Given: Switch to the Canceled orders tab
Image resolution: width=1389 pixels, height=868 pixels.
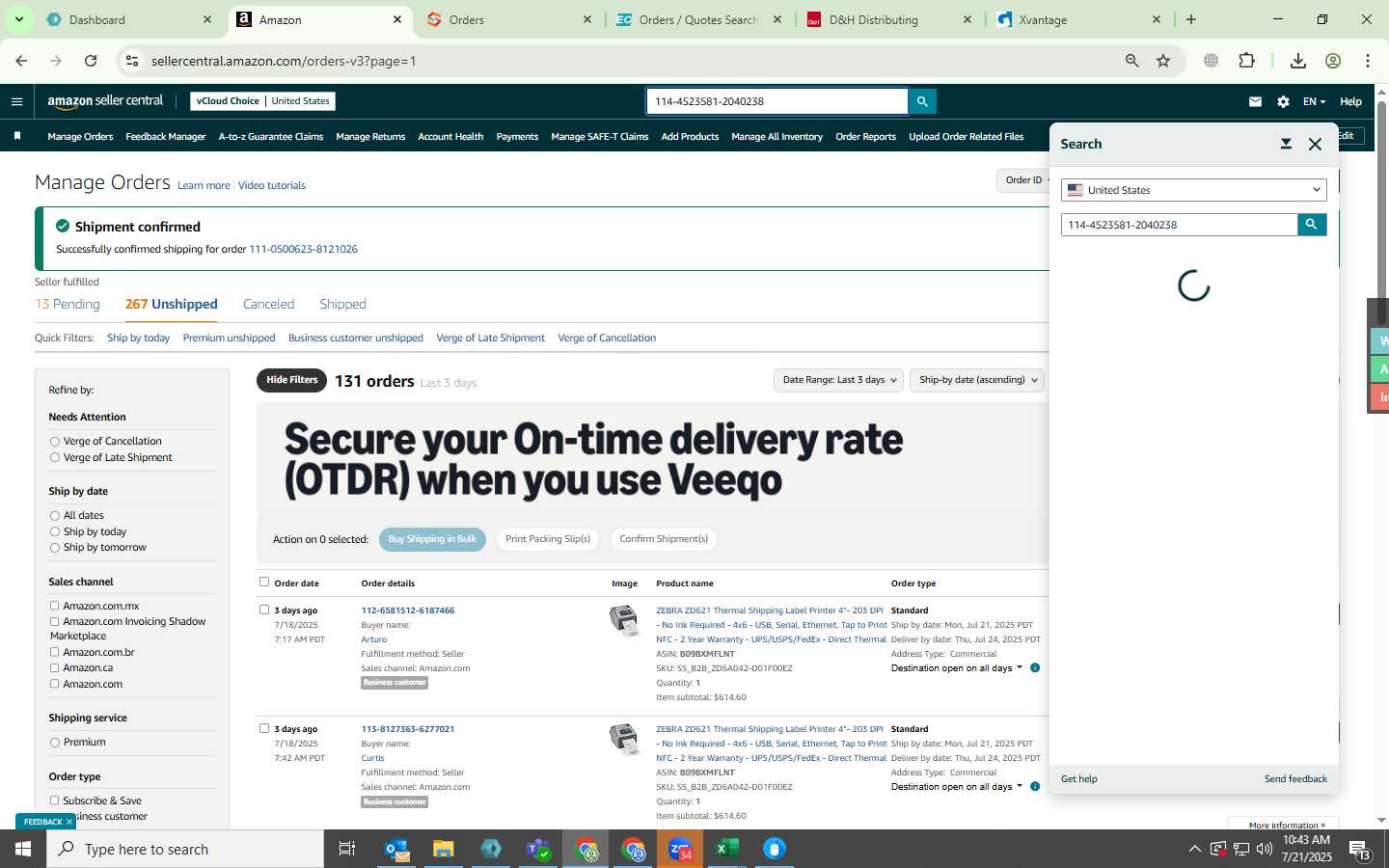Looking at the screenshot, I should (268, 304).
